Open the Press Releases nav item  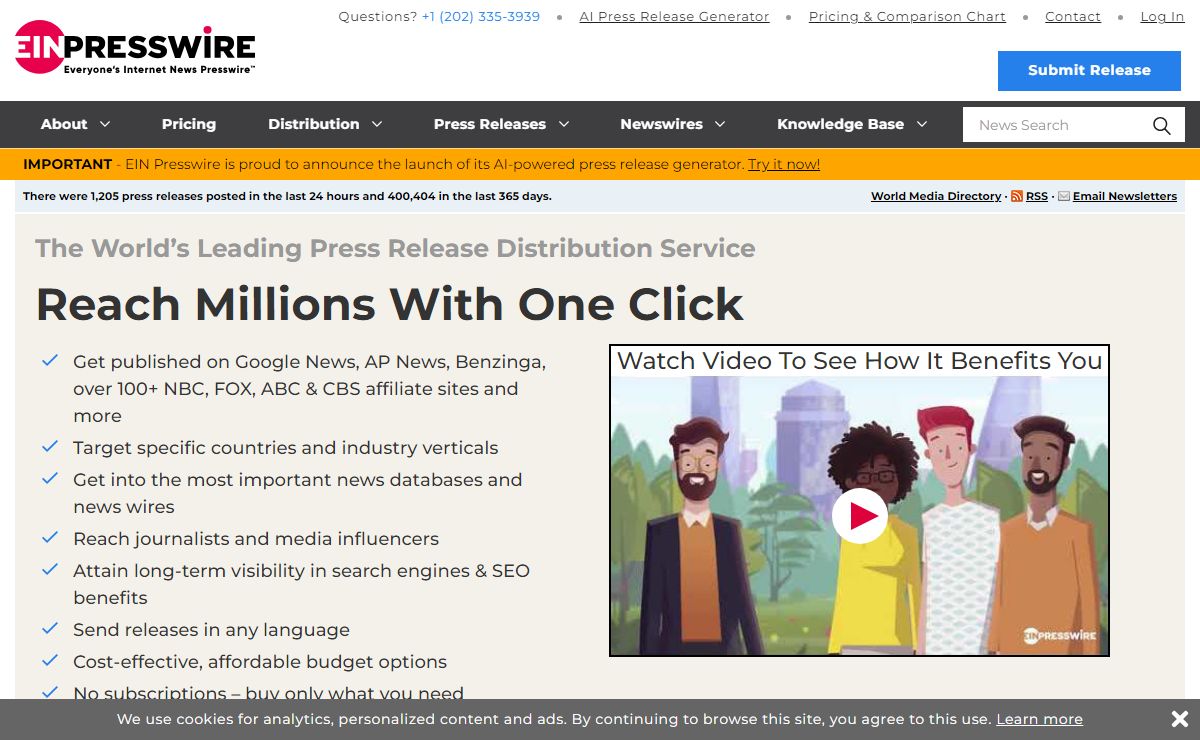click(490, 124)
